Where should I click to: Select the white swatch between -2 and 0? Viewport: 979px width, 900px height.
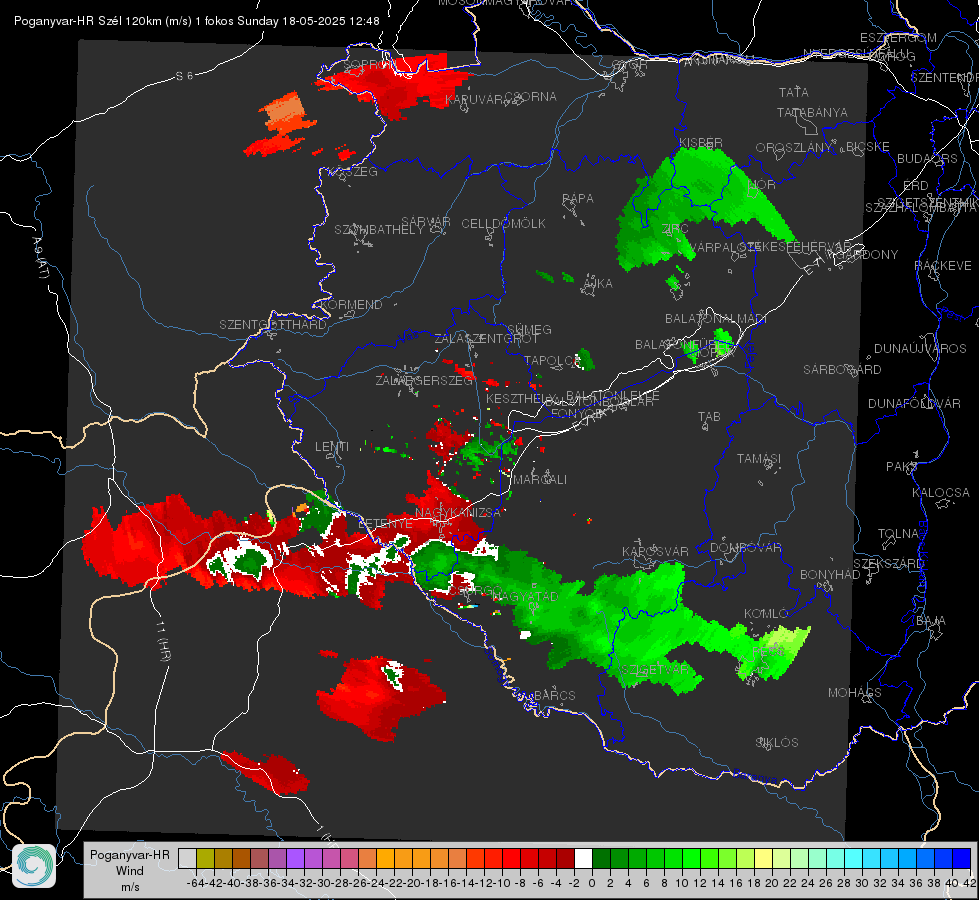pyautogui.click(x=583, y=858)
